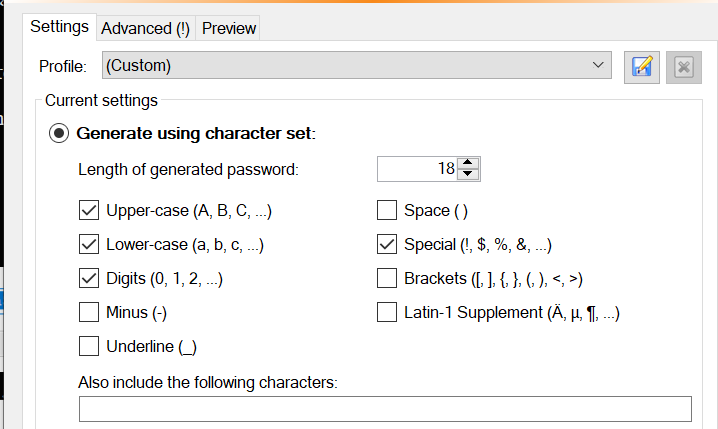Click the password length number field
This screenshot has height=429, width=718.
coord(417,169)
